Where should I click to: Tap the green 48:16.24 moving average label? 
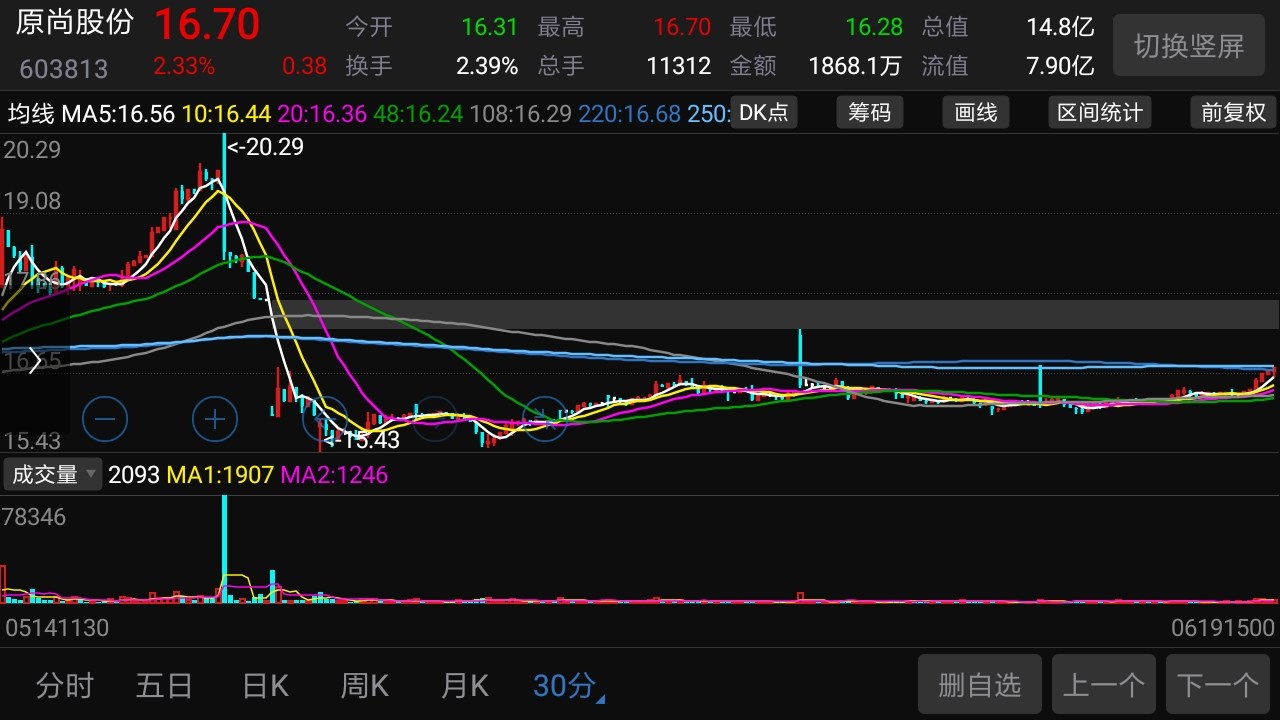(x=418, y=113)
